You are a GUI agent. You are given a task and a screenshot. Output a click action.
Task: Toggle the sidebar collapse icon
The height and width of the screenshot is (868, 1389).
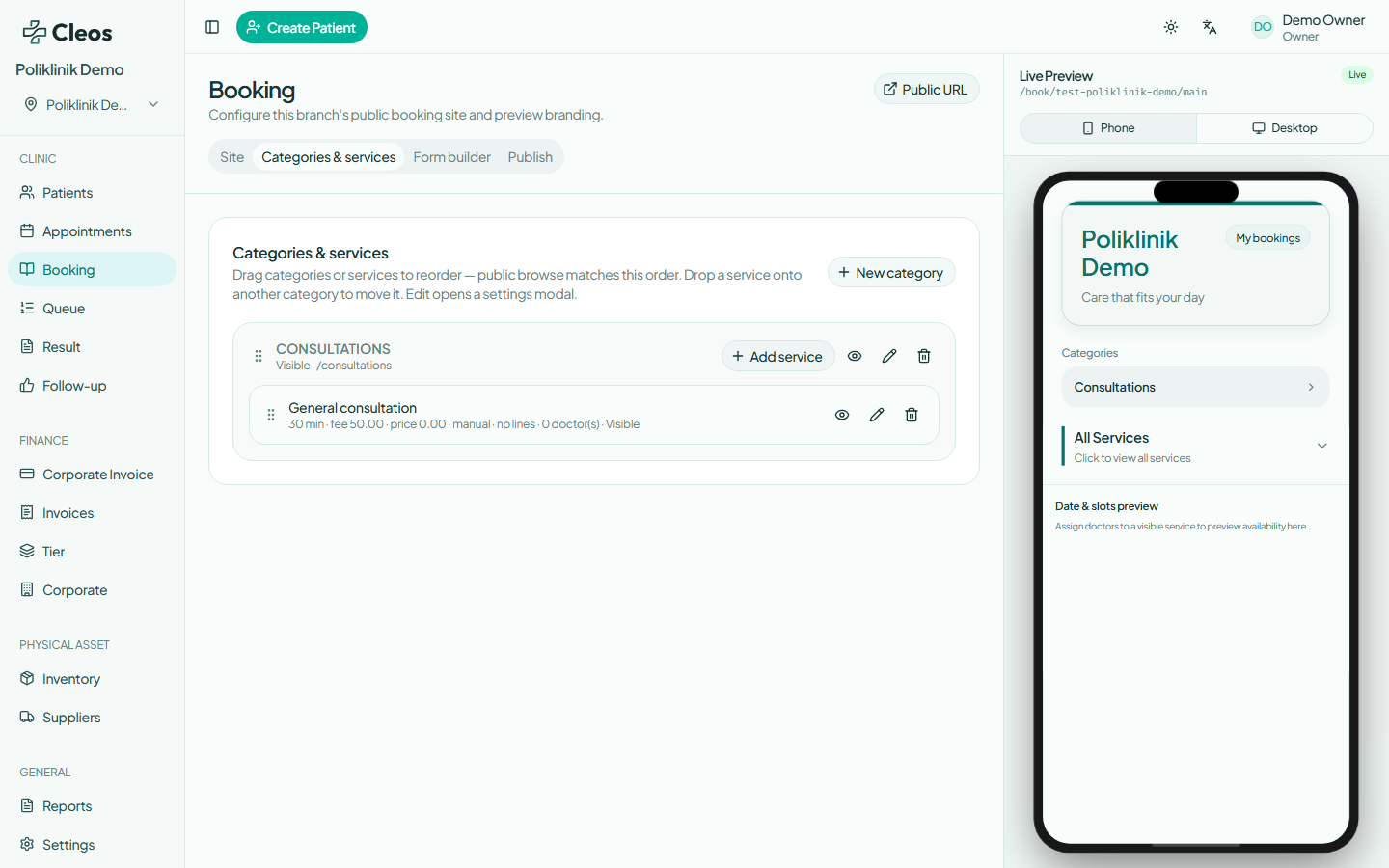(x=212, y=27)
